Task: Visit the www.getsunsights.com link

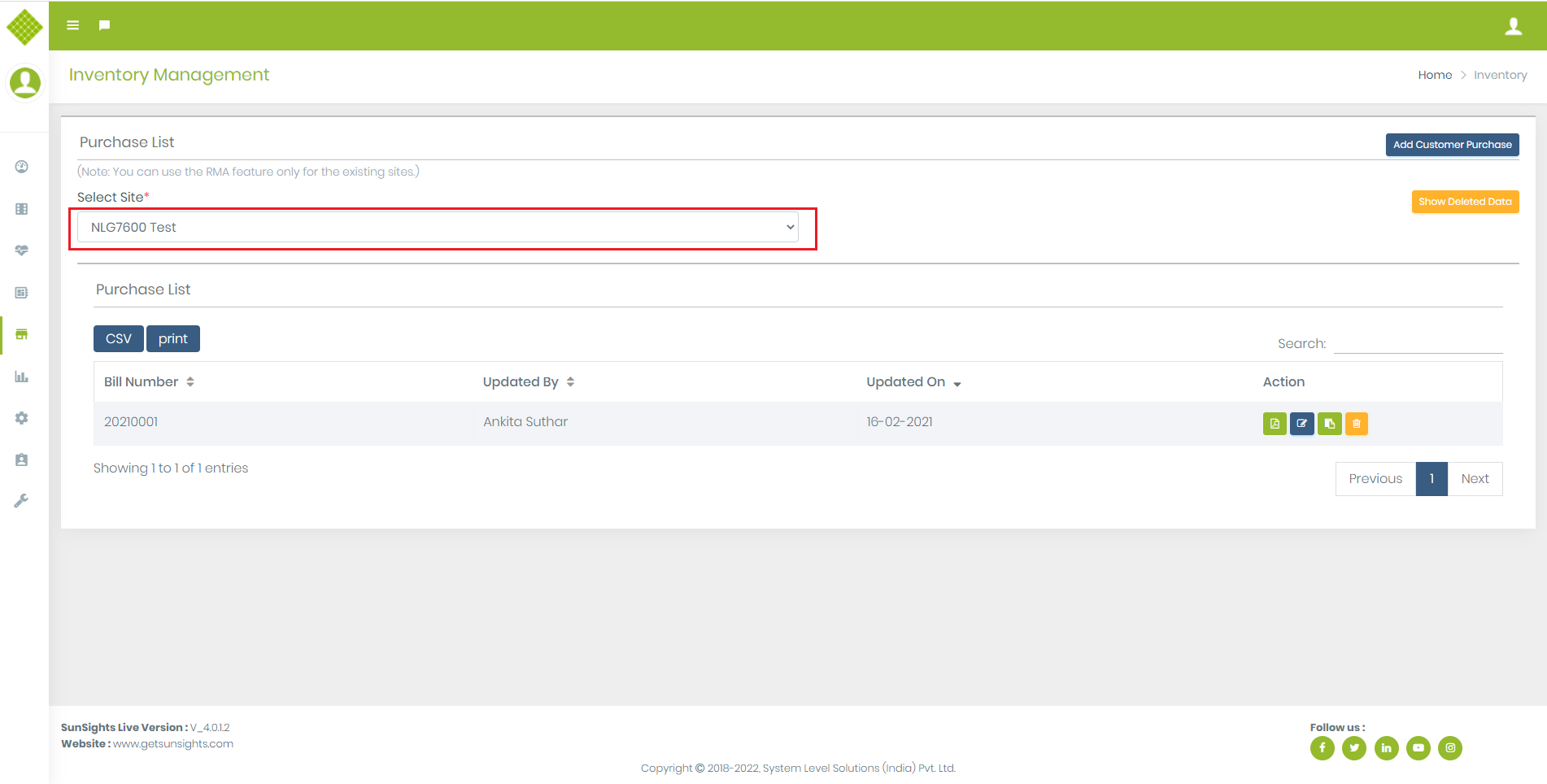Action: (174, 743)
